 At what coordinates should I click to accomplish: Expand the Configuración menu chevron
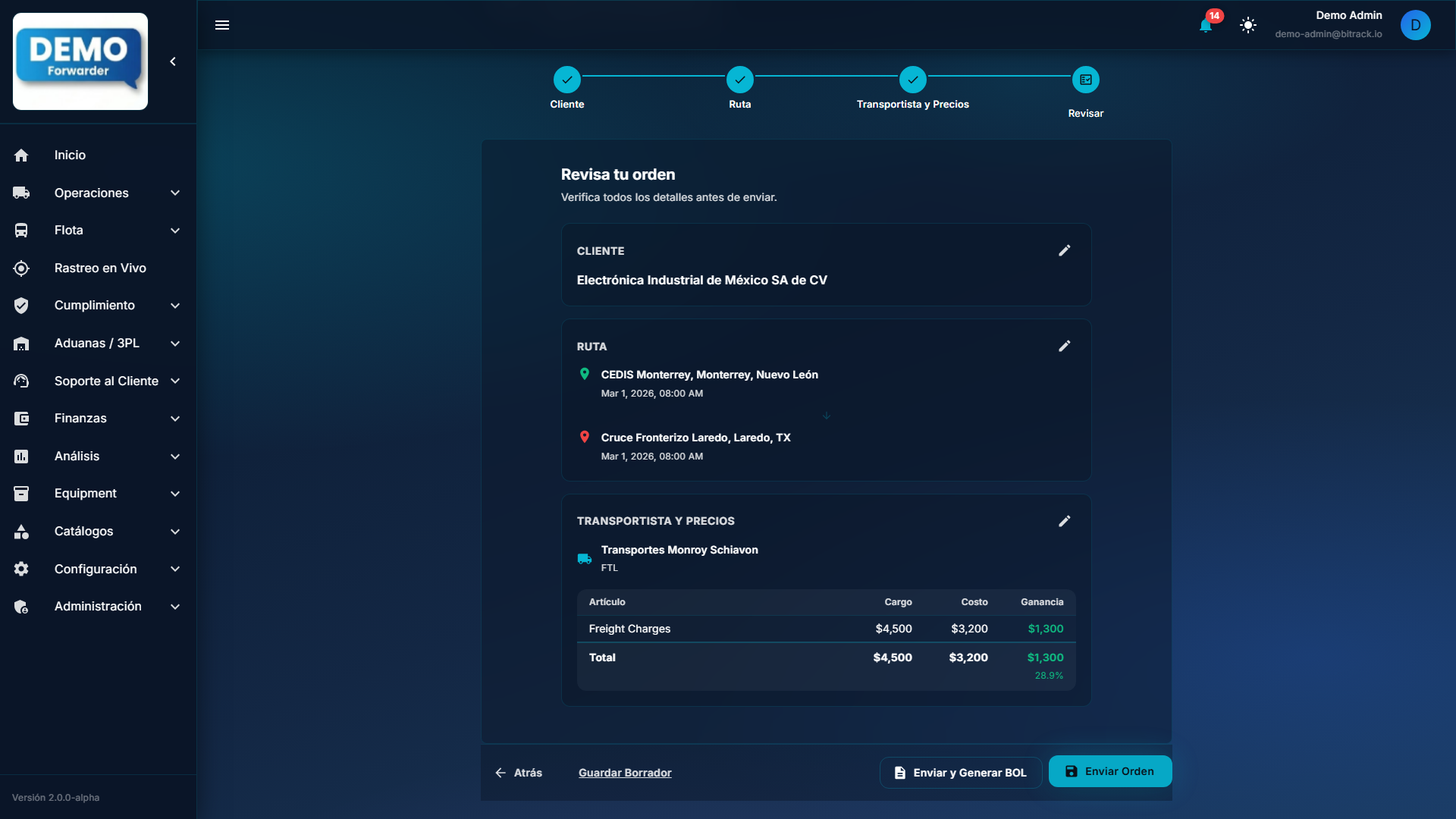click(175, 569)
